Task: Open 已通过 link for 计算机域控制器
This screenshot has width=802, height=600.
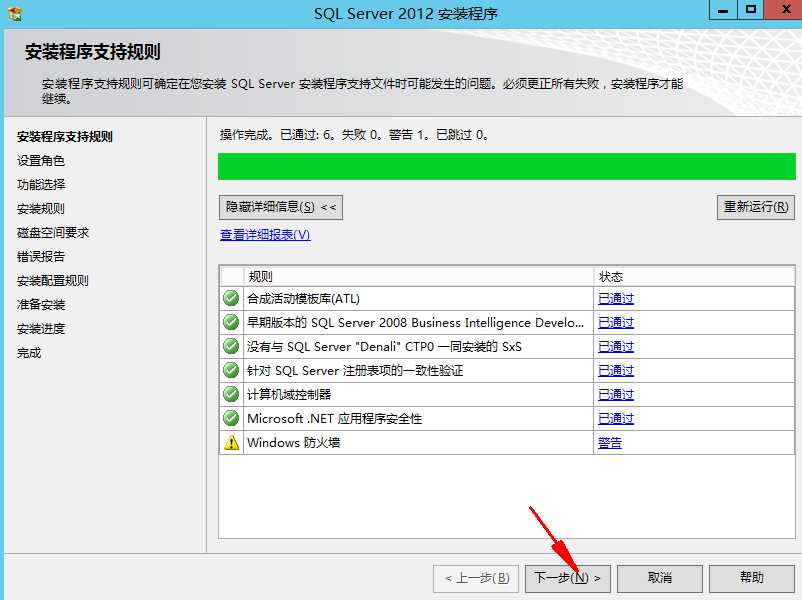Action: (x=616, y=394)
